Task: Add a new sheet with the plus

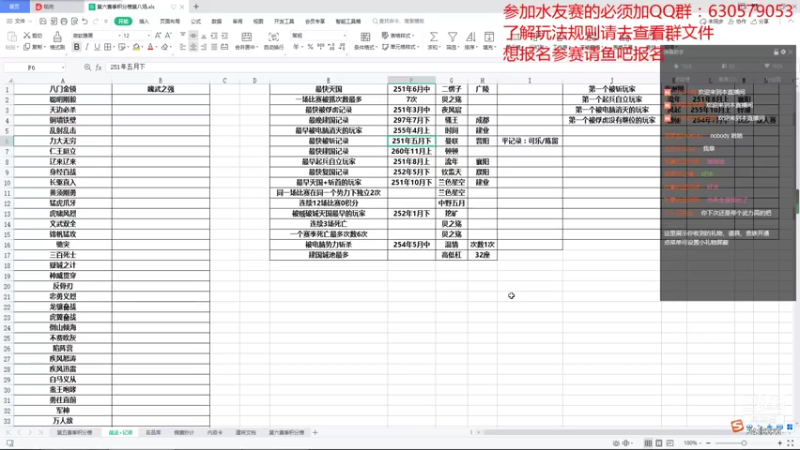Action: point(315,433)
